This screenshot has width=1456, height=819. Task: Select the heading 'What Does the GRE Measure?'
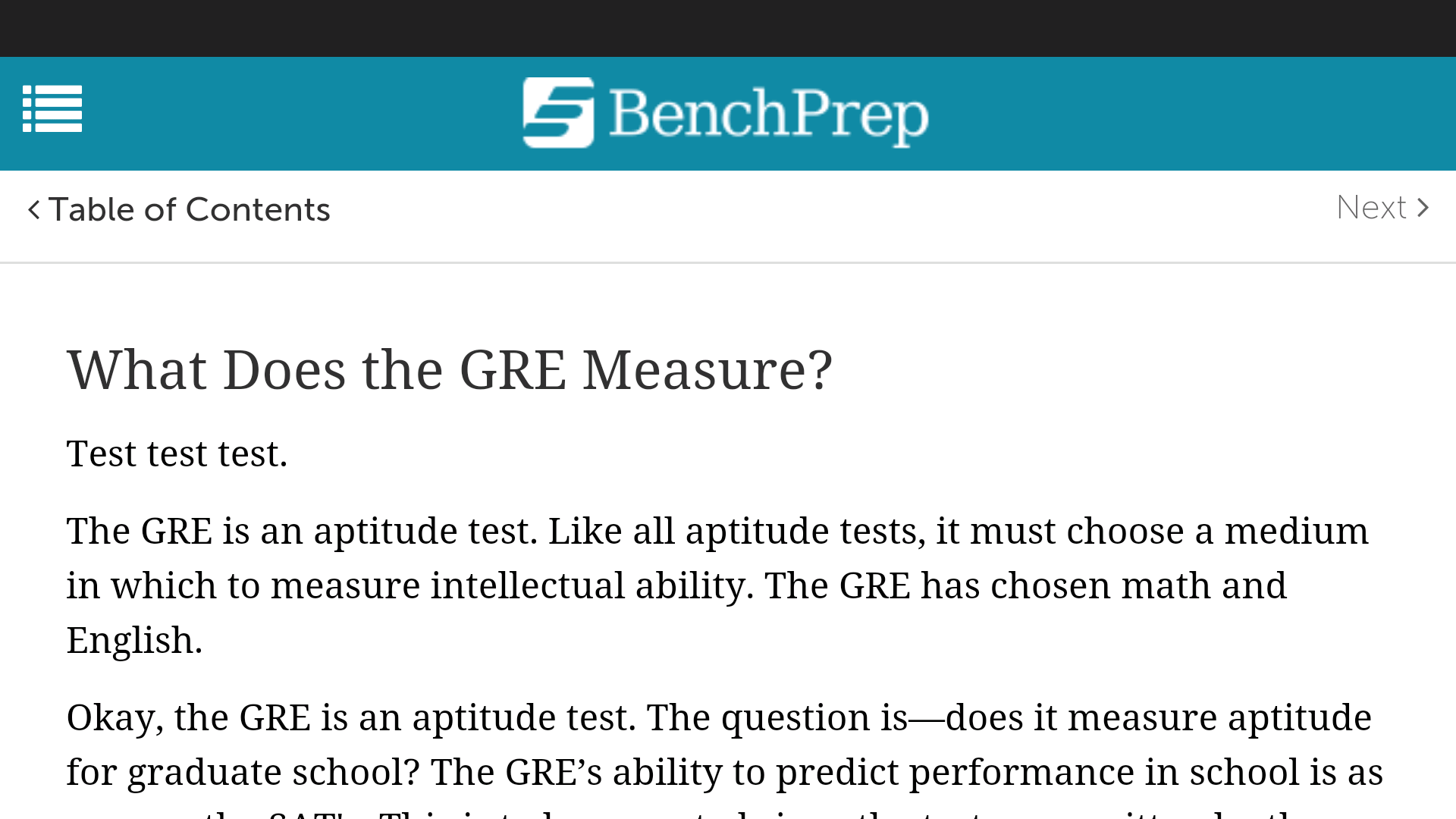tap(449, 369)
